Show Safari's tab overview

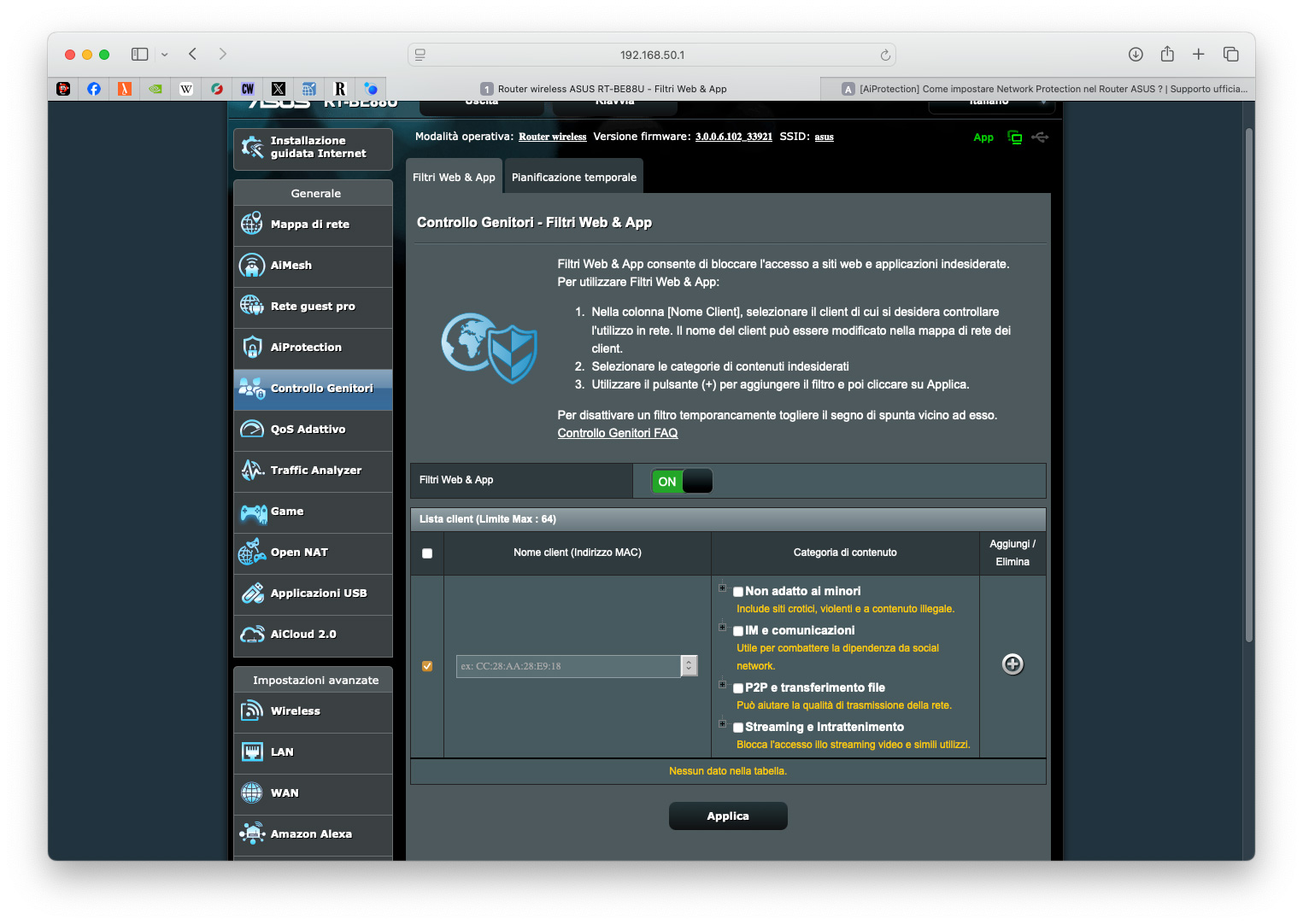1231,55
